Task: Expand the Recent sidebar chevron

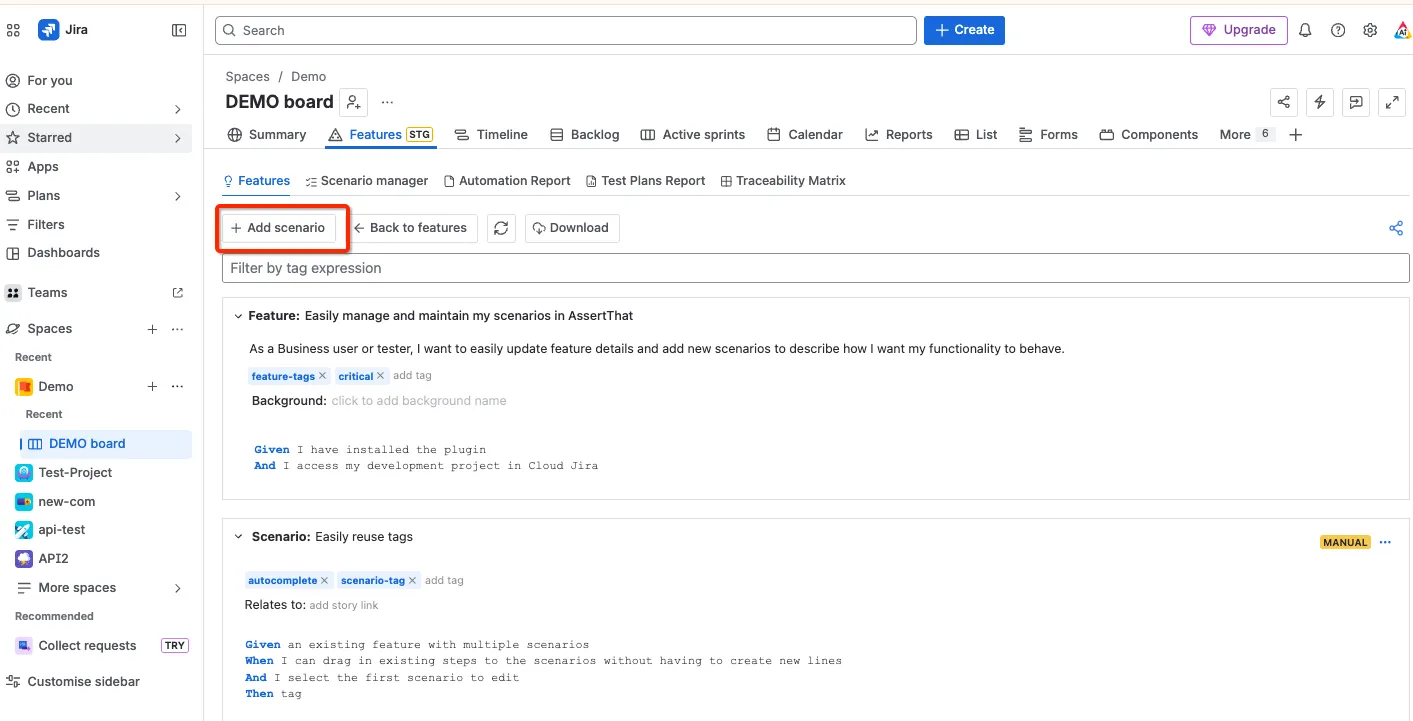Action: click(178, 109)
